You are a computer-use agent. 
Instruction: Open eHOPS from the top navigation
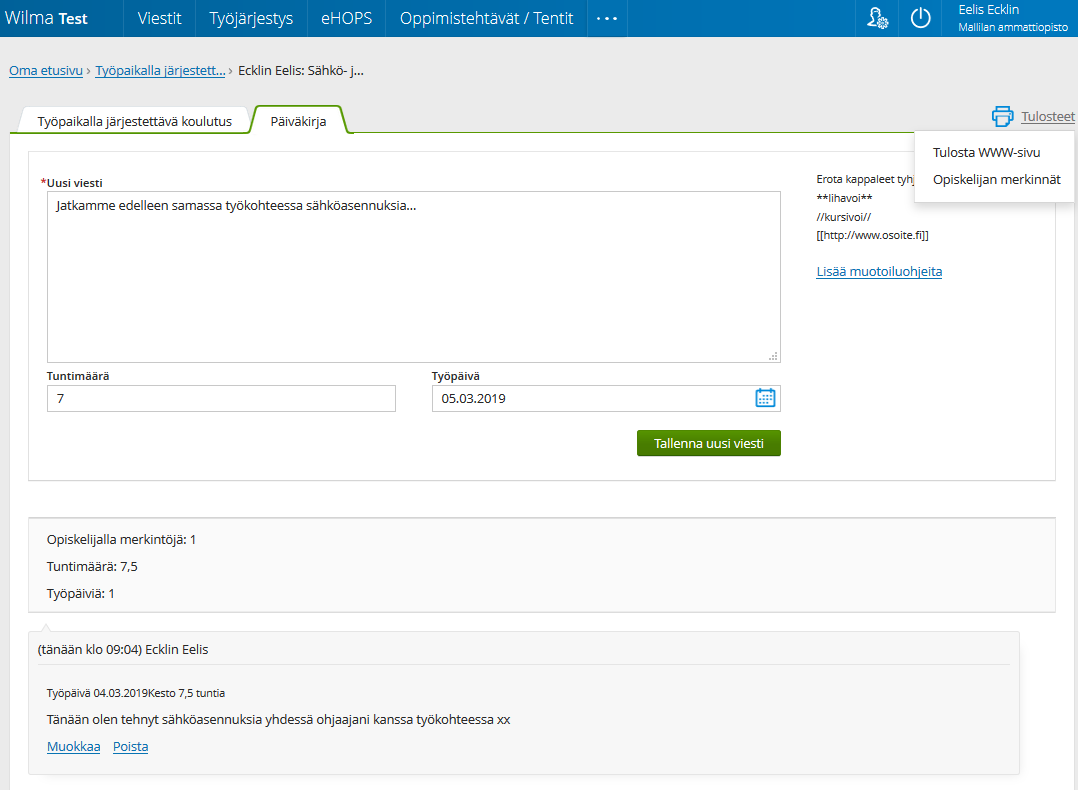(x=346, y=19)
